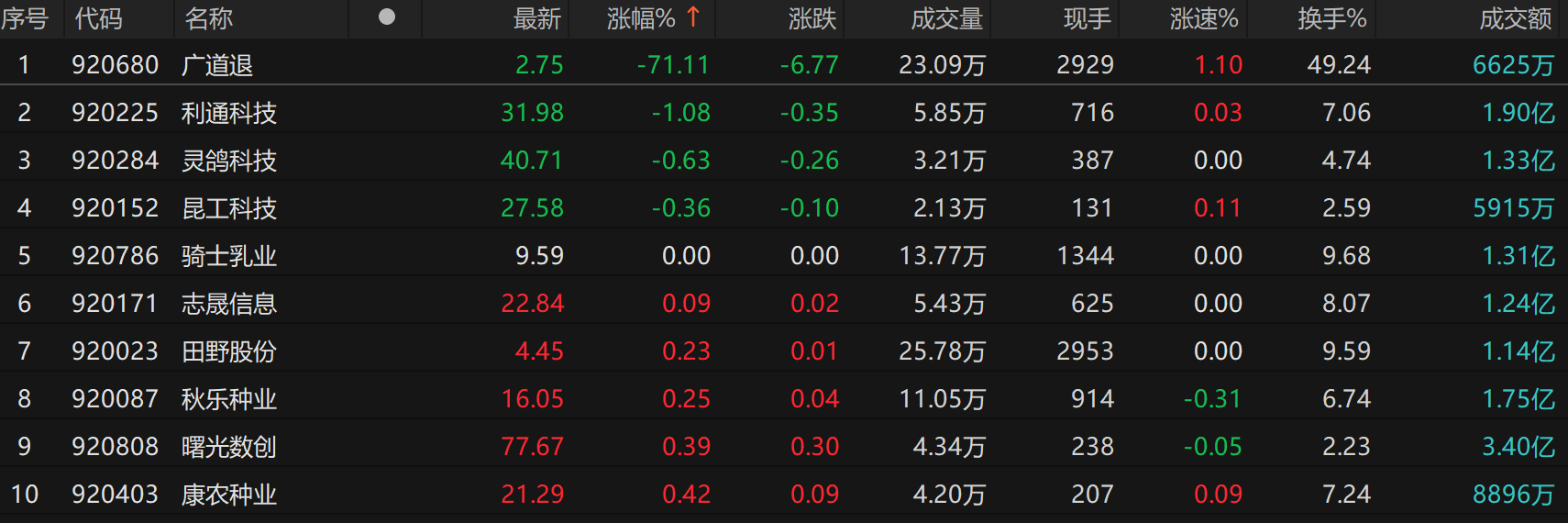Select stock code 920786

tap(116, 256)
